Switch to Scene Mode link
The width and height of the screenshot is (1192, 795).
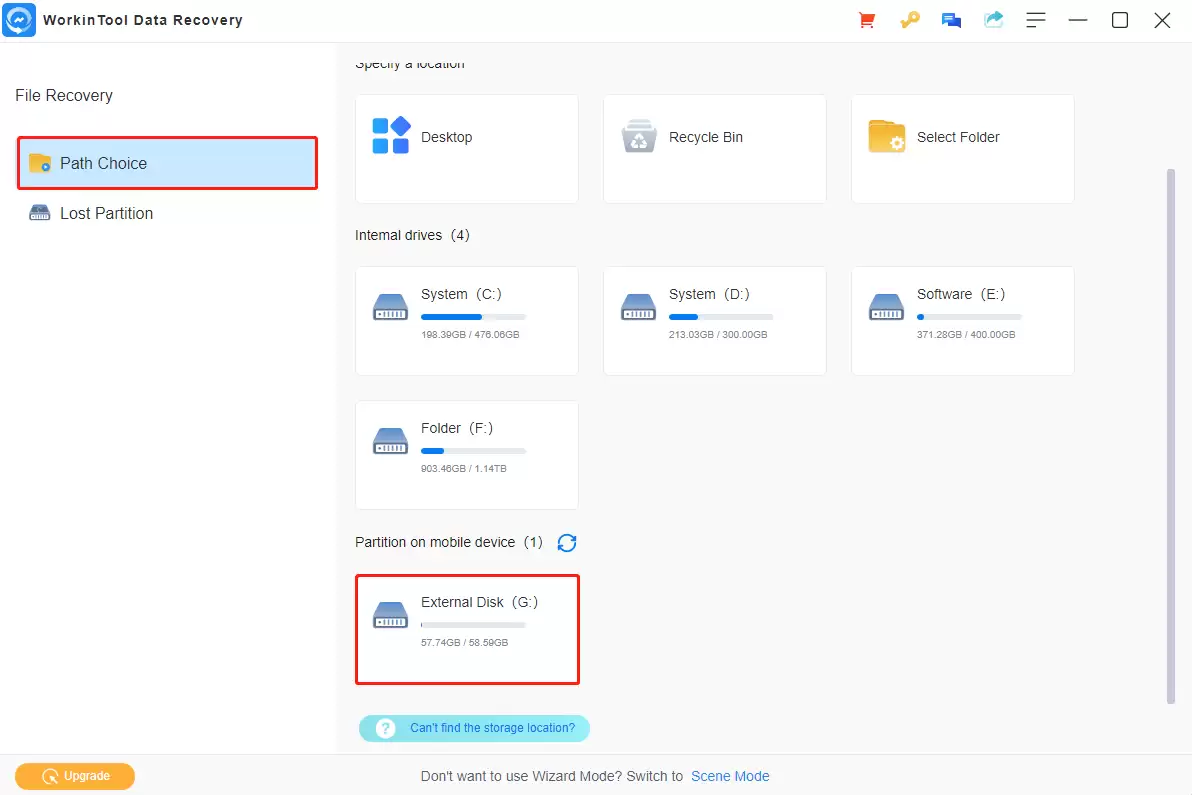[x=730, y=776]
